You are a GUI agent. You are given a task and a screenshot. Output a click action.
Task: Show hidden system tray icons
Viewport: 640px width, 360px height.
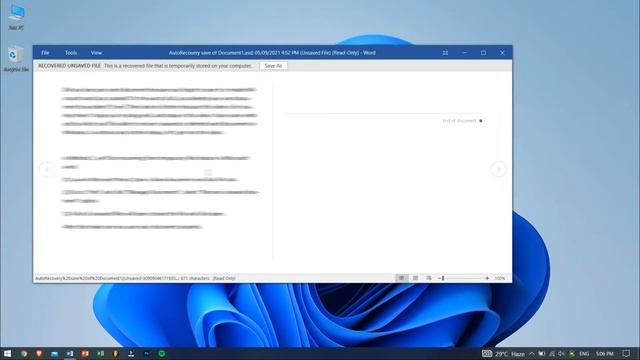[x=532, y=354]
